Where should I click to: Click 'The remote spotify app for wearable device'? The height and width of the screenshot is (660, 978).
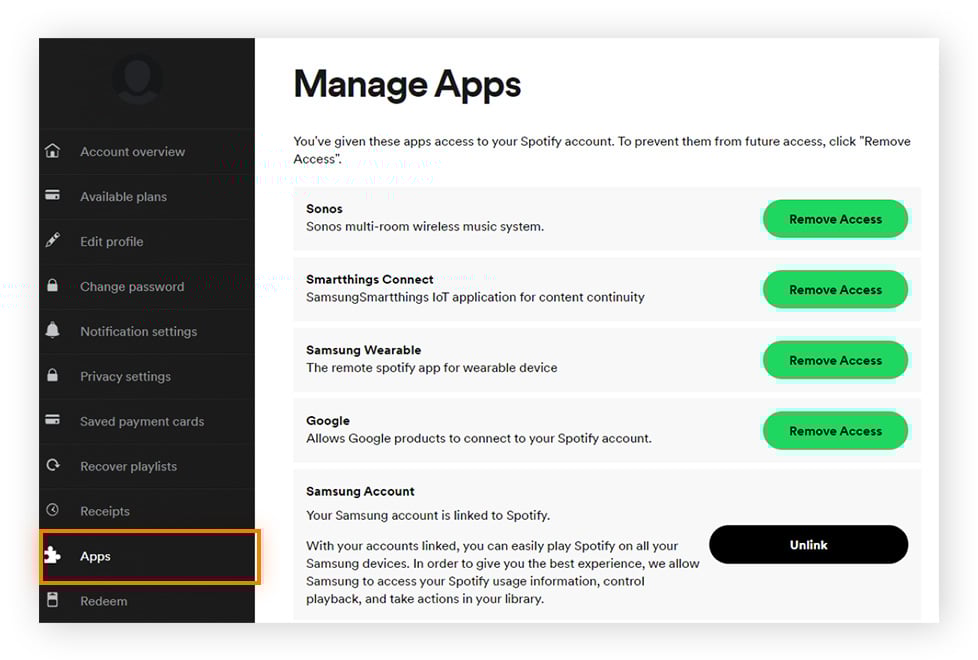coord(432,367)
